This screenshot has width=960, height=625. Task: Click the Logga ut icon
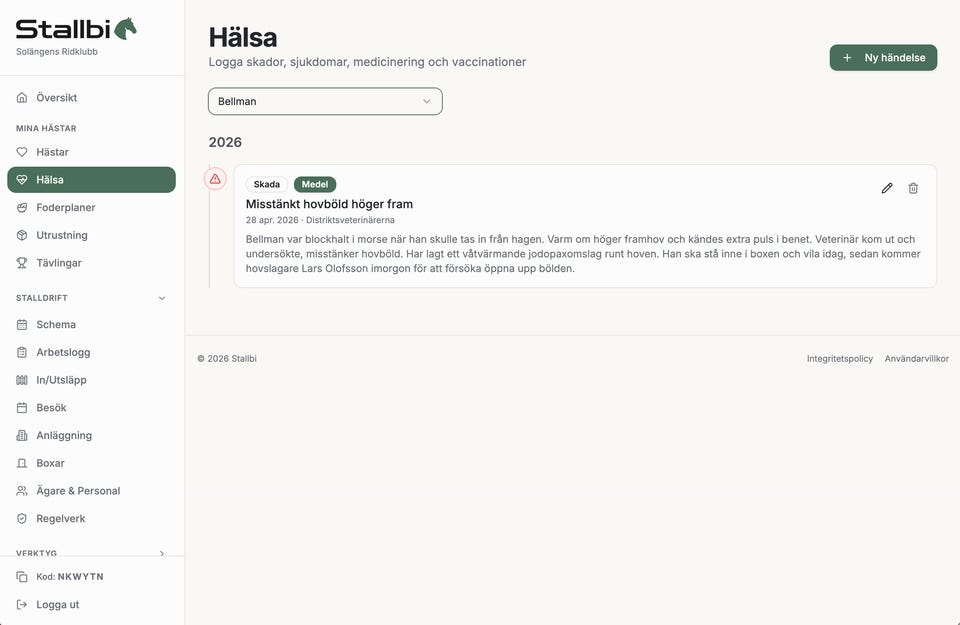(x=23, y=605)
